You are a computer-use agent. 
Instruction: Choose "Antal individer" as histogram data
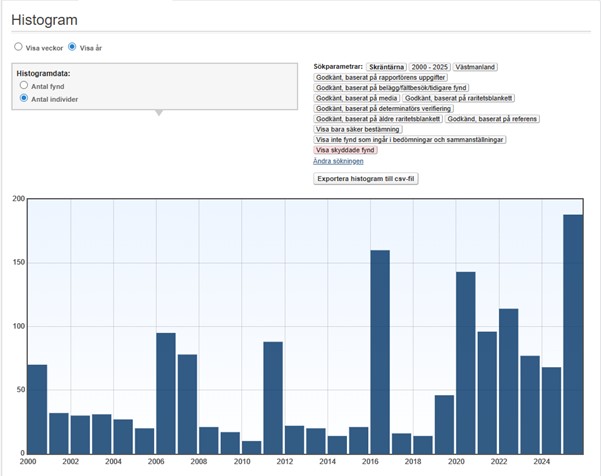[x=24, y=98]
